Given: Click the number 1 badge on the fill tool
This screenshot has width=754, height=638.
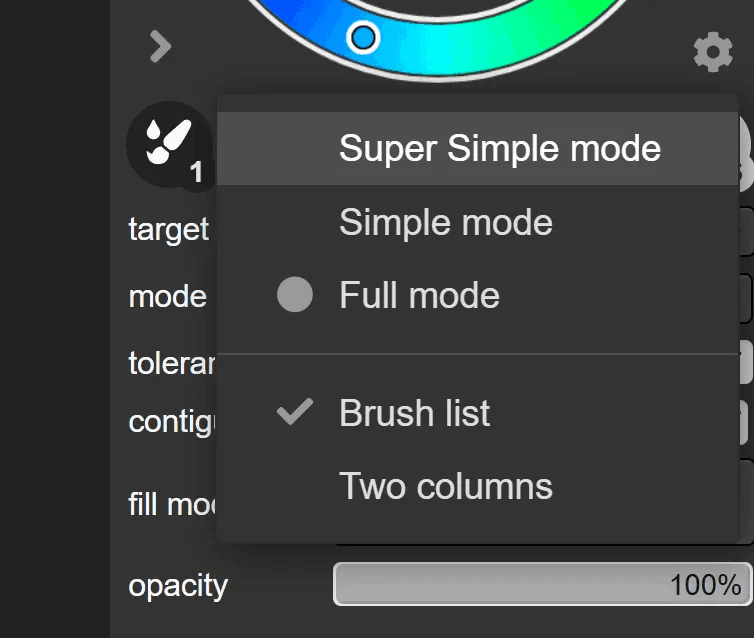Looking at the screenshot, I should pos(197,172).
